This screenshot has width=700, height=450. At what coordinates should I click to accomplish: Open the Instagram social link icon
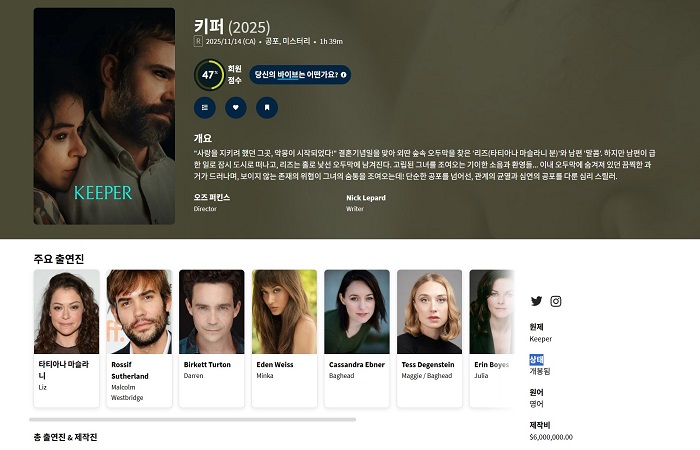(x=556, y=301)
